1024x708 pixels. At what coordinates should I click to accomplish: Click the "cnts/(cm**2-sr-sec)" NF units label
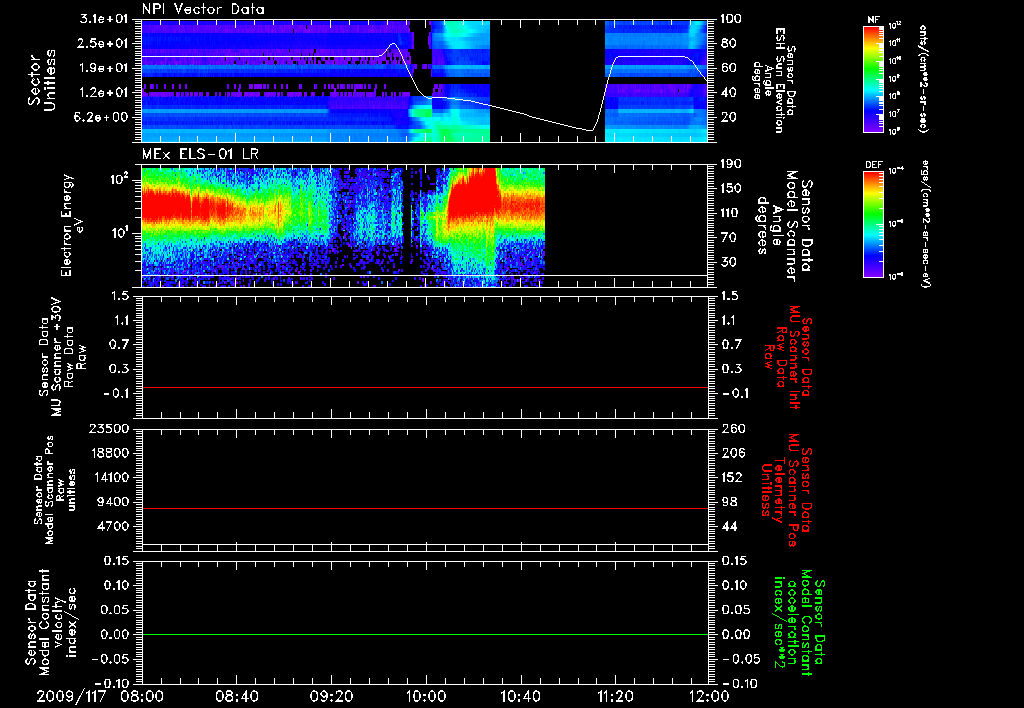click(x=922, y=78)
